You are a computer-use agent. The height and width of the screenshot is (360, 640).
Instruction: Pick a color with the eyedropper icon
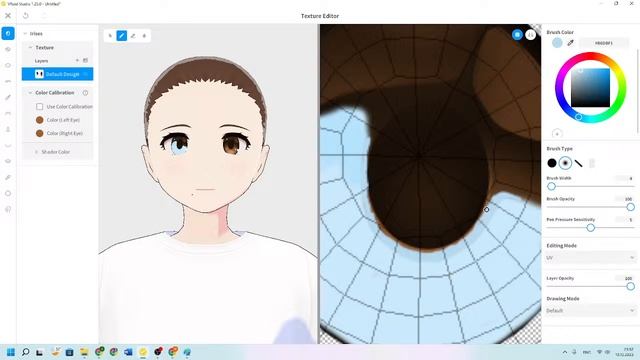[571, 43]
